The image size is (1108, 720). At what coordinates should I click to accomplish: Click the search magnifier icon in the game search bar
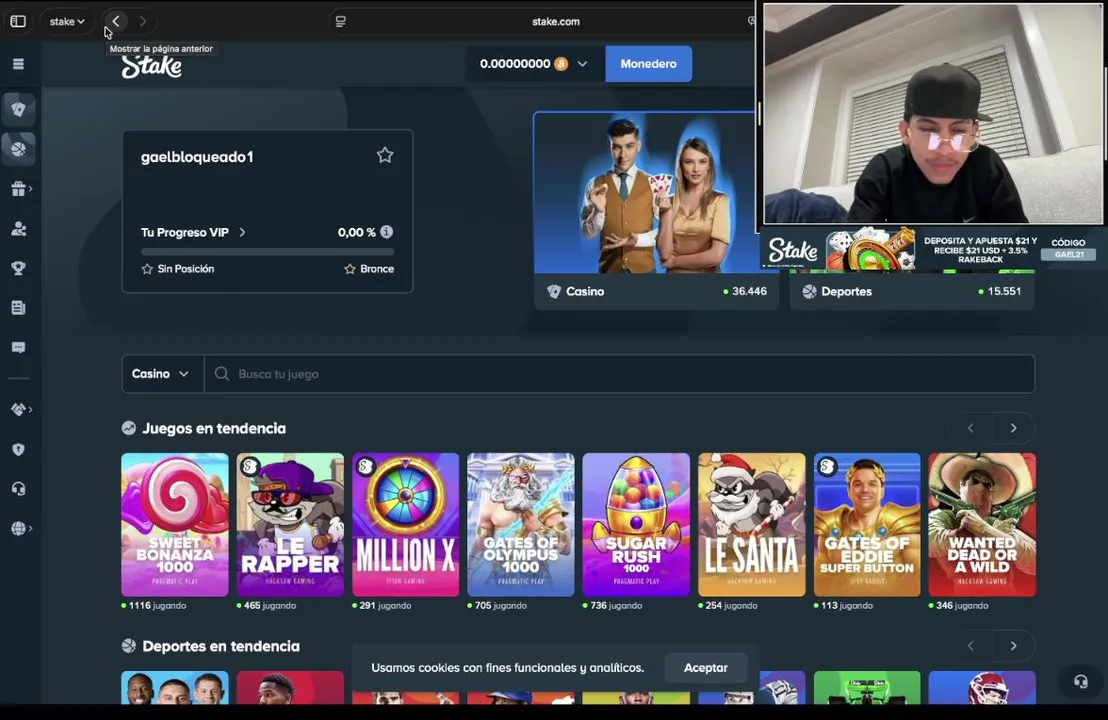[222, 374]
